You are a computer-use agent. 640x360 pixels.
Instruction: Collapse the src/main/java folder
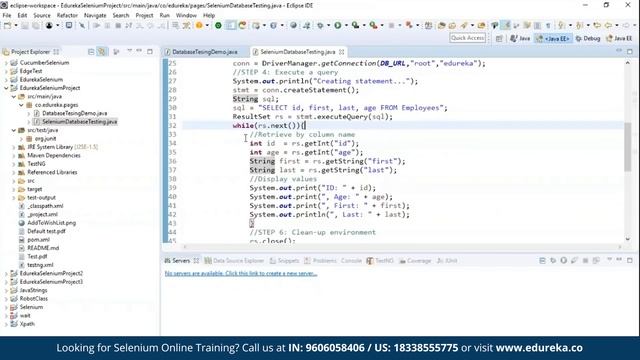click(13, 96)
